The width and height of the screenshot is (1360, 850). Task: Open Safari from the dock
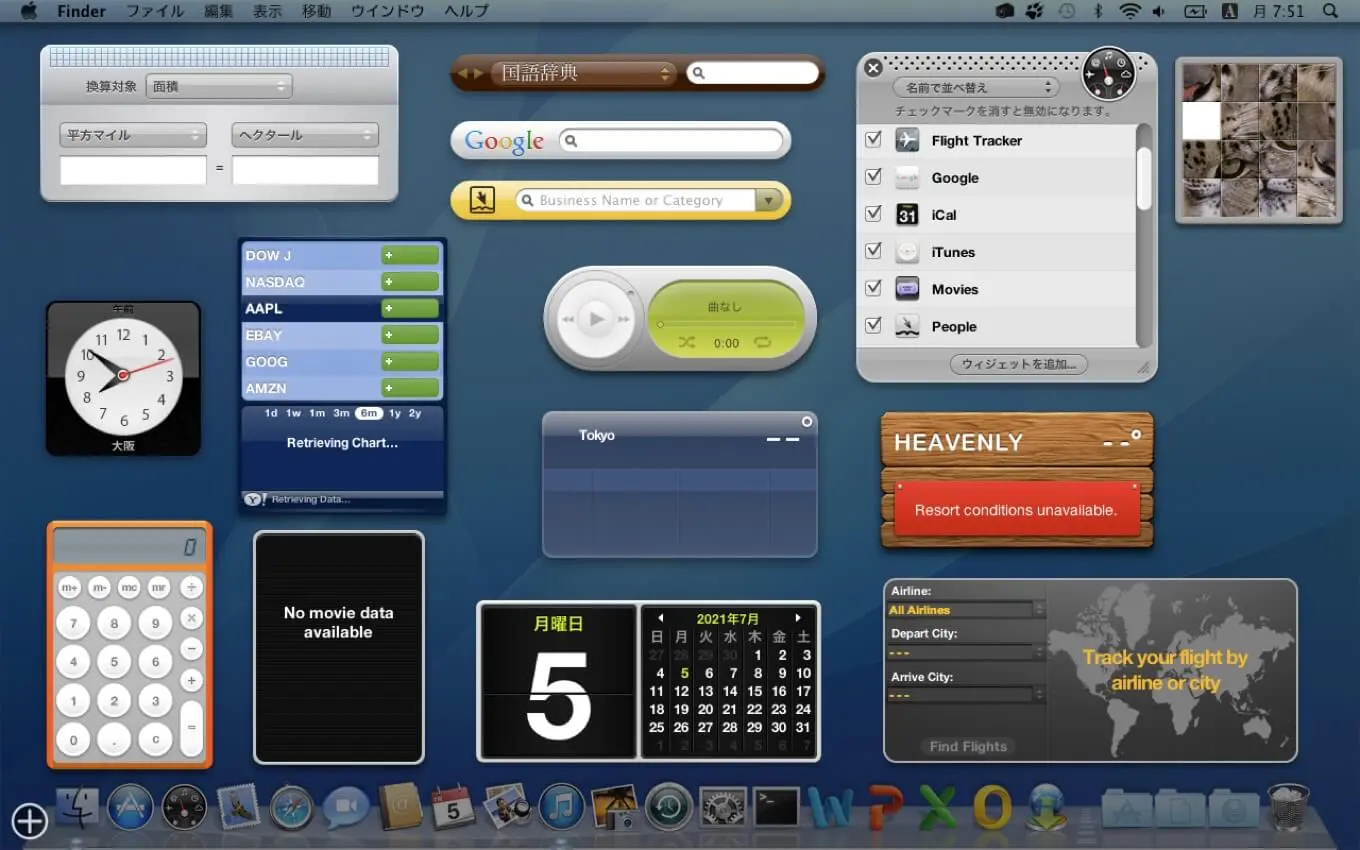(x=292, y=807)
